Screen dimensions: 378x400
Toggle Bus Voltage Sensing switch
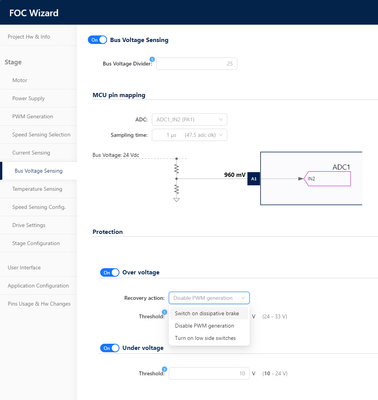point(97,40)
